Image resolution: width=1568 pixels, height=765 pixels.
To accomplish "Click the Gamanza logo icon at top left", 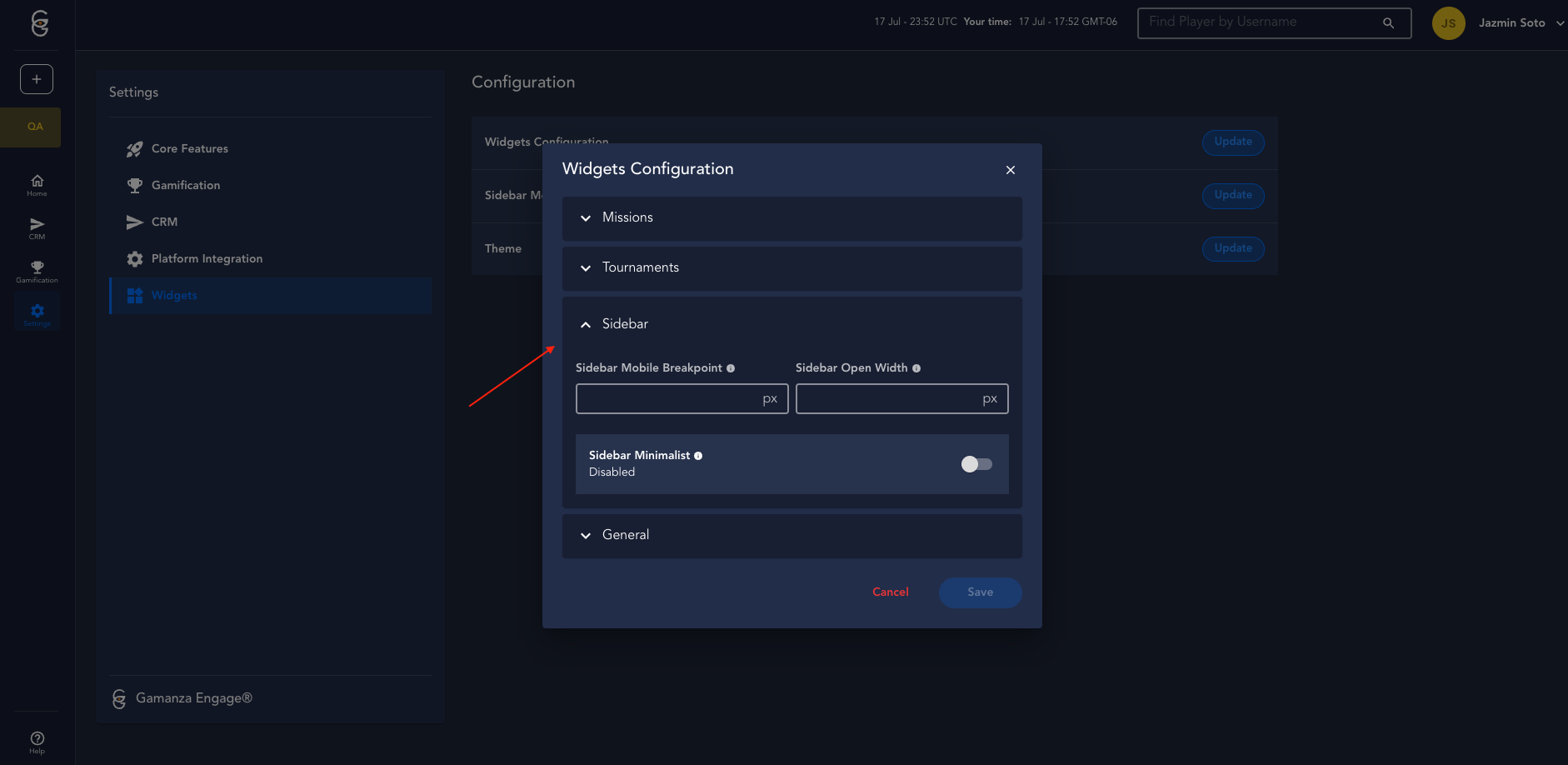I will pyautogui.click(x=39, y=23).
